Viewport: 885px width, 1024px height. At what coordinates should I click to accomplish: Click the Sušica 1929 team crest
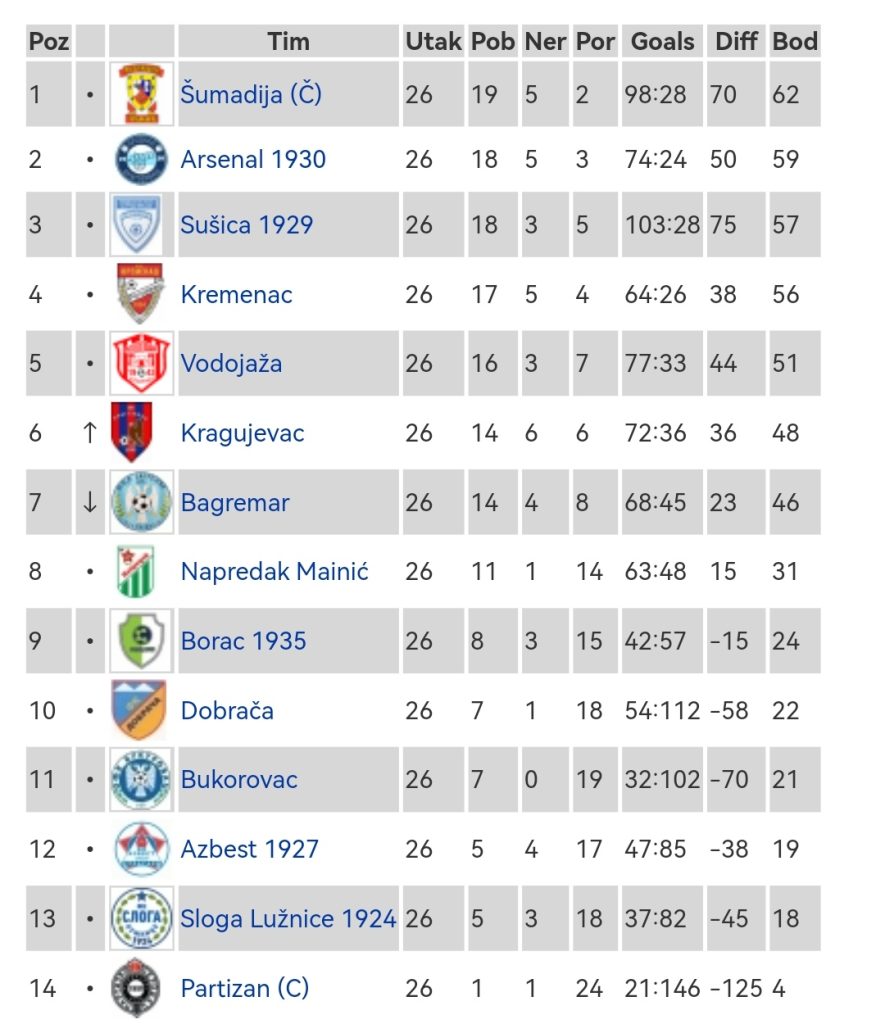click(x=141, y=224)
